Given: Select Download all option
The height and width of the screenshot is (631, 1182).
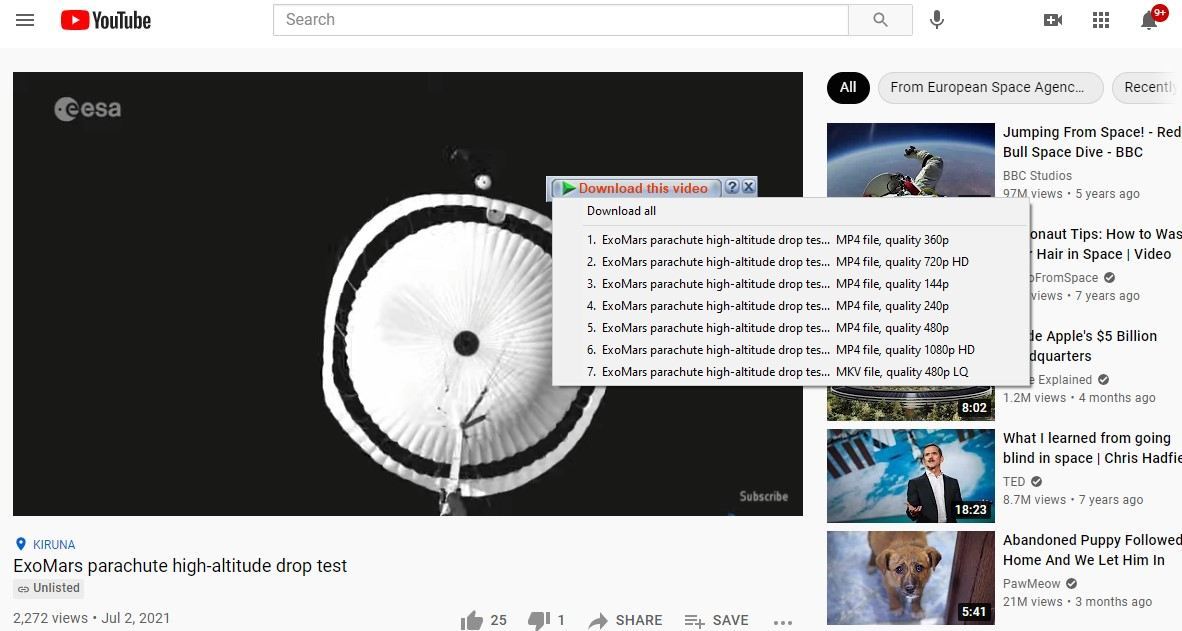Looking at the screenshot, I should 621,211.
